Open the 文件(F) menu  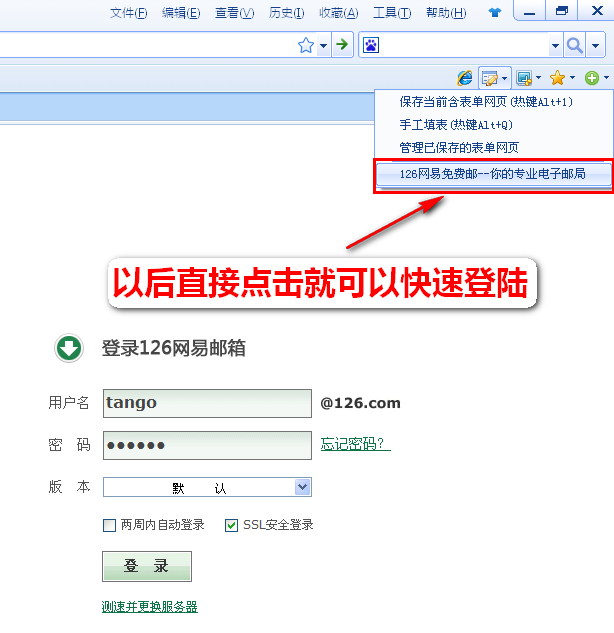coord(129,13)
